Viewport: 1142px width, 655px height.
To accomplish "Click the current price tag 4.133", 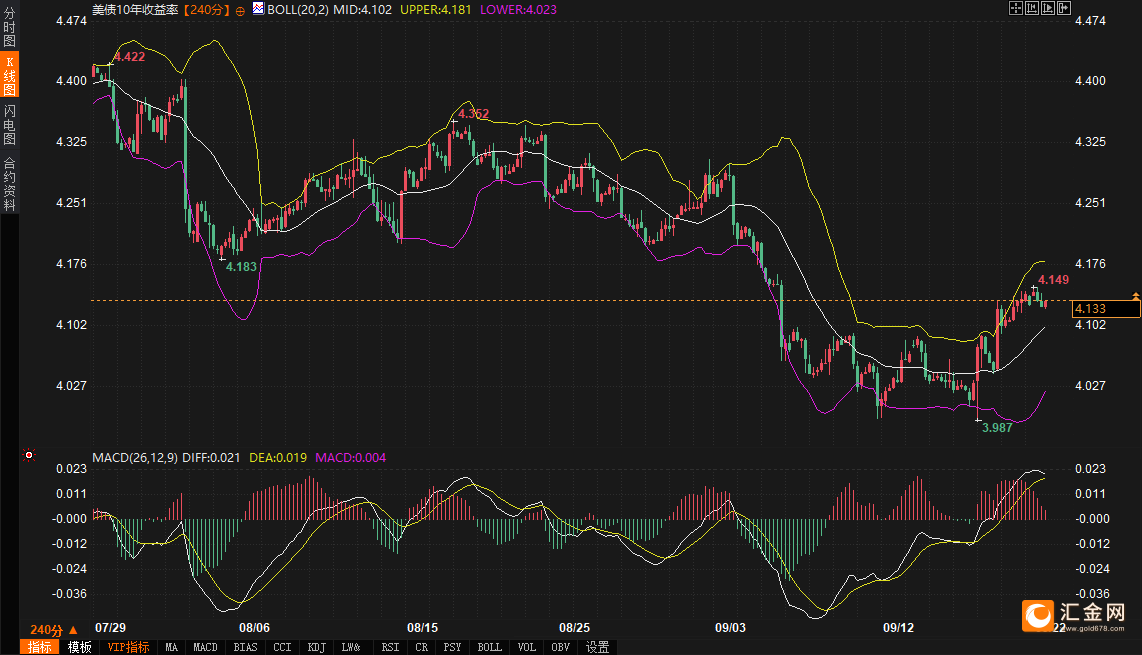I will tap(1106, 309).
